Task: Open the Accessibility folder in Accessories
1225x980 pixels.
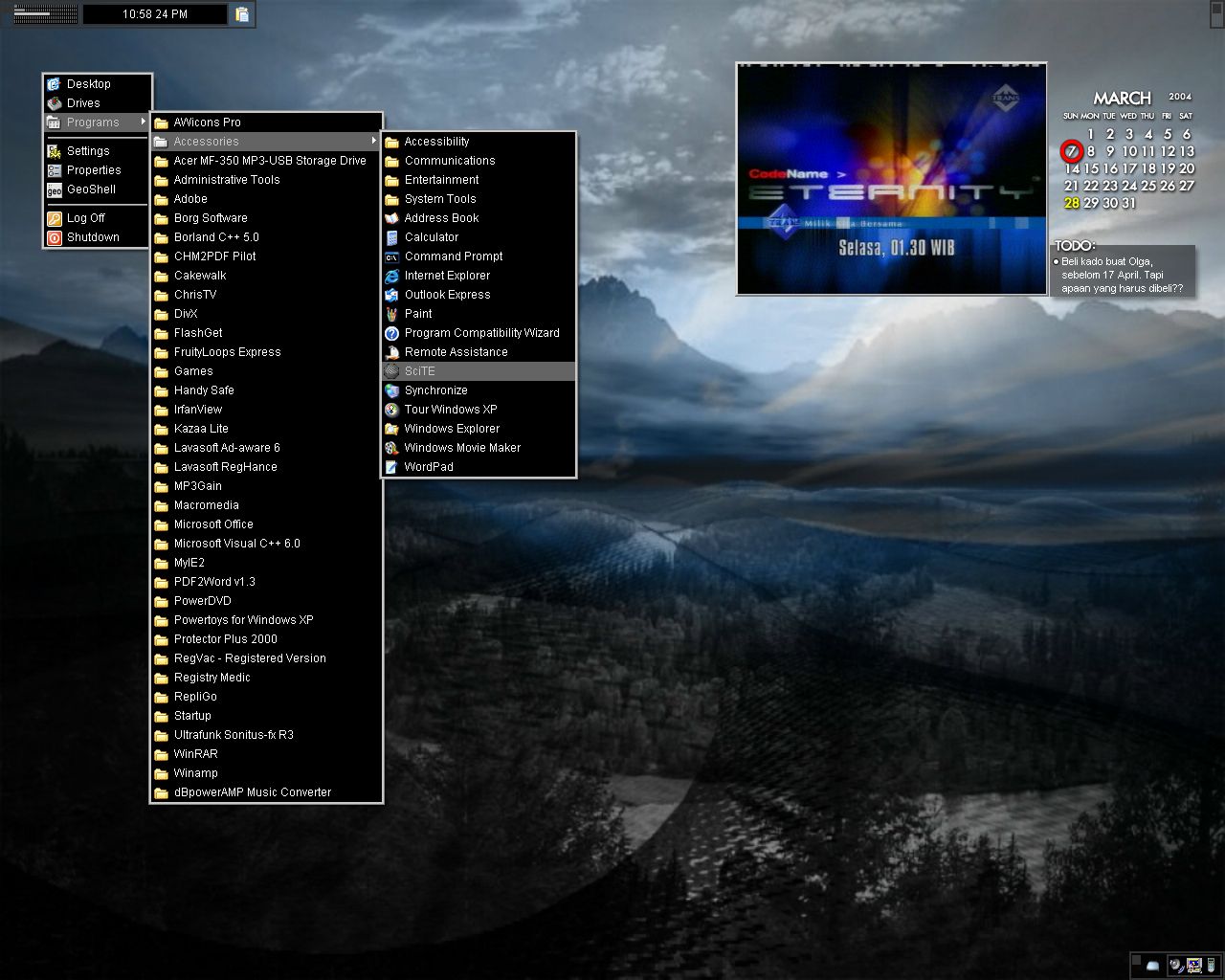Action: coord(479,142)
